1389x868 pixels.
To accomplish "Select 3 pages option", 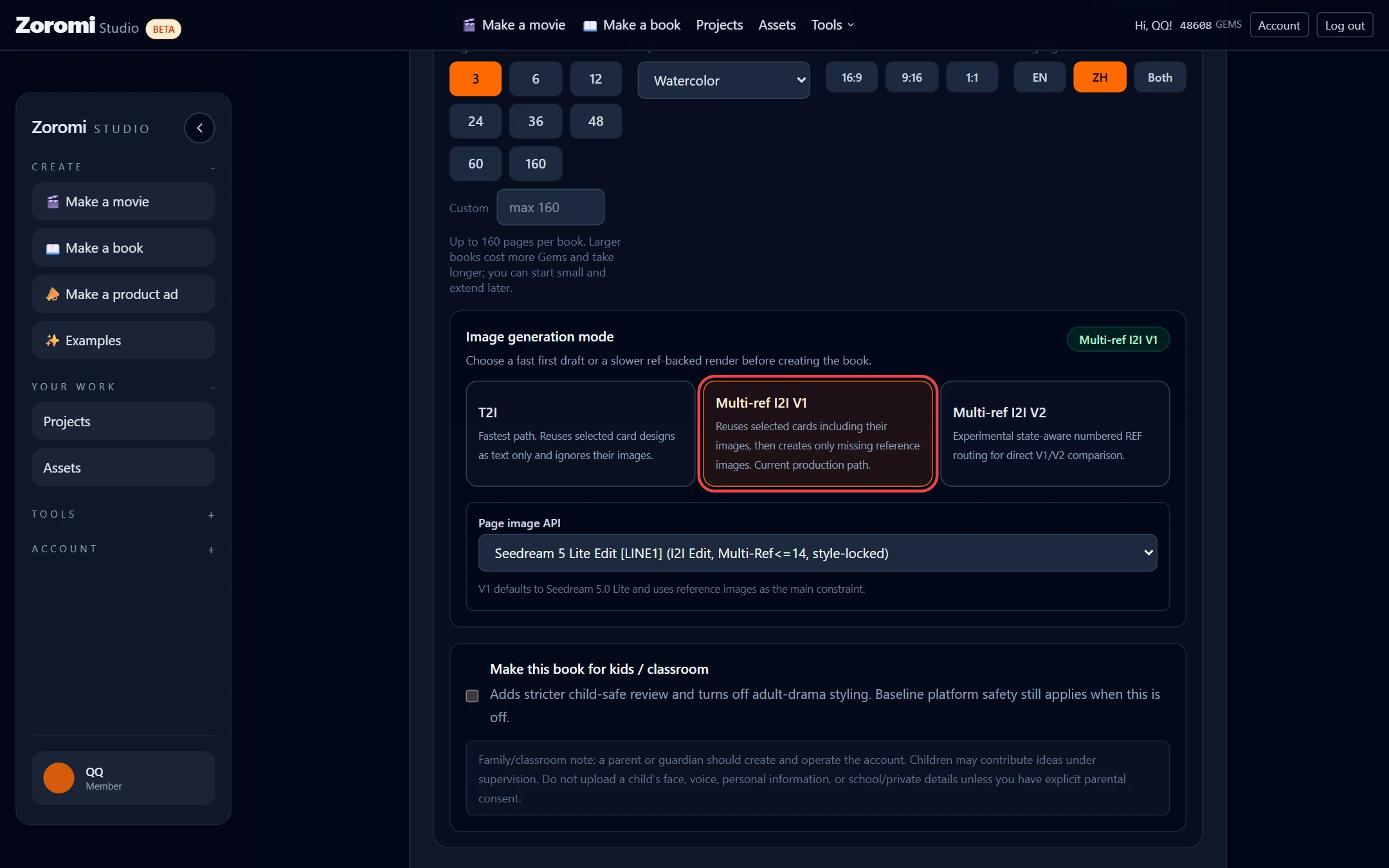I will (x=475, y=78).
